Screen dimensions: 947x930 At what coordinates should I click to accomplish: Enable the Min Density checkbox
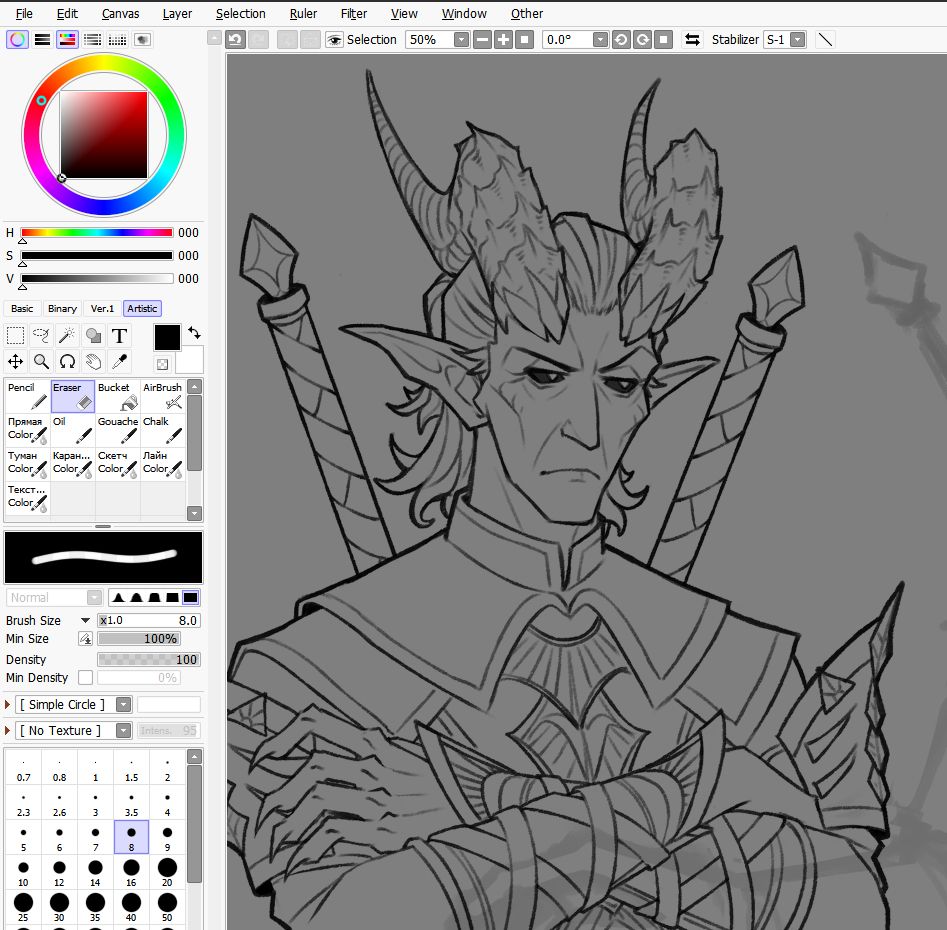click(86, 678)
